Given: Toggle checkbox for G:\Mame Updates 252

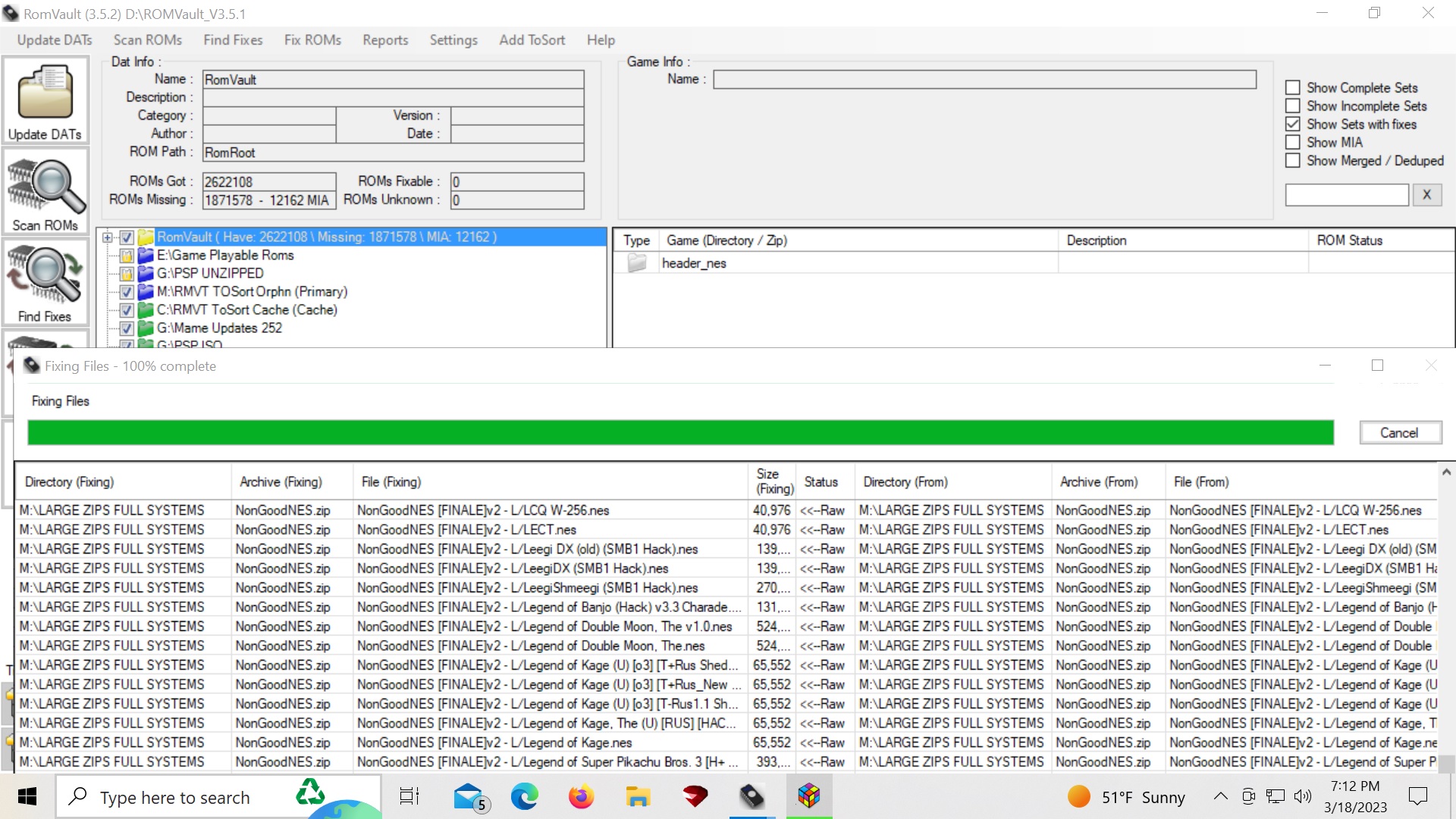Looking at the screenshot, I should coord(127,328).
